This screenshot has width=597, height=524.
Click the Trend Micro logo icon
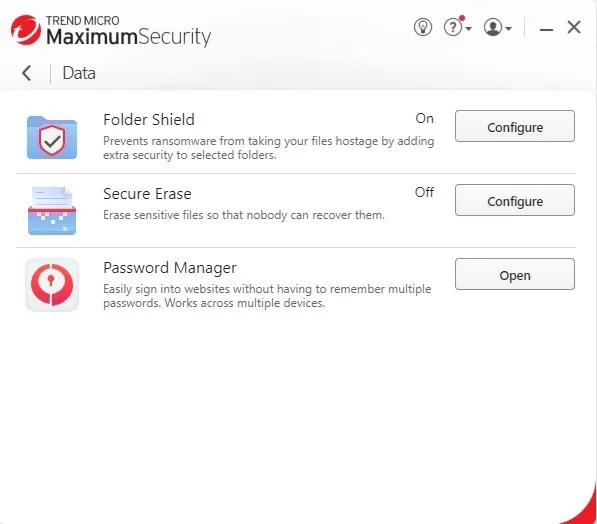tap(26, 30)
